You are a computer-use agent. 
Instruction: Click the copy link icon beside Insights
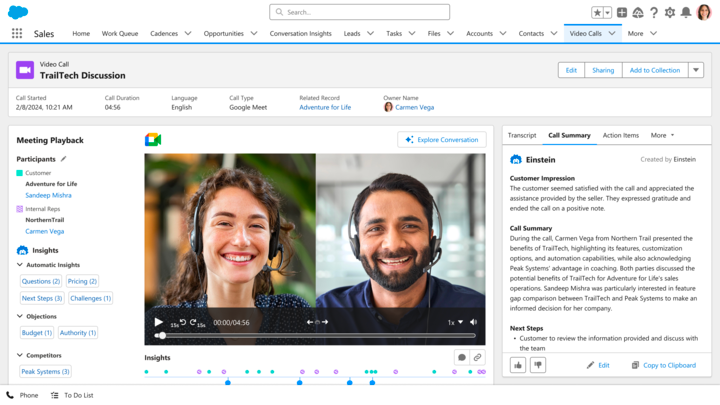pos(478,357)
